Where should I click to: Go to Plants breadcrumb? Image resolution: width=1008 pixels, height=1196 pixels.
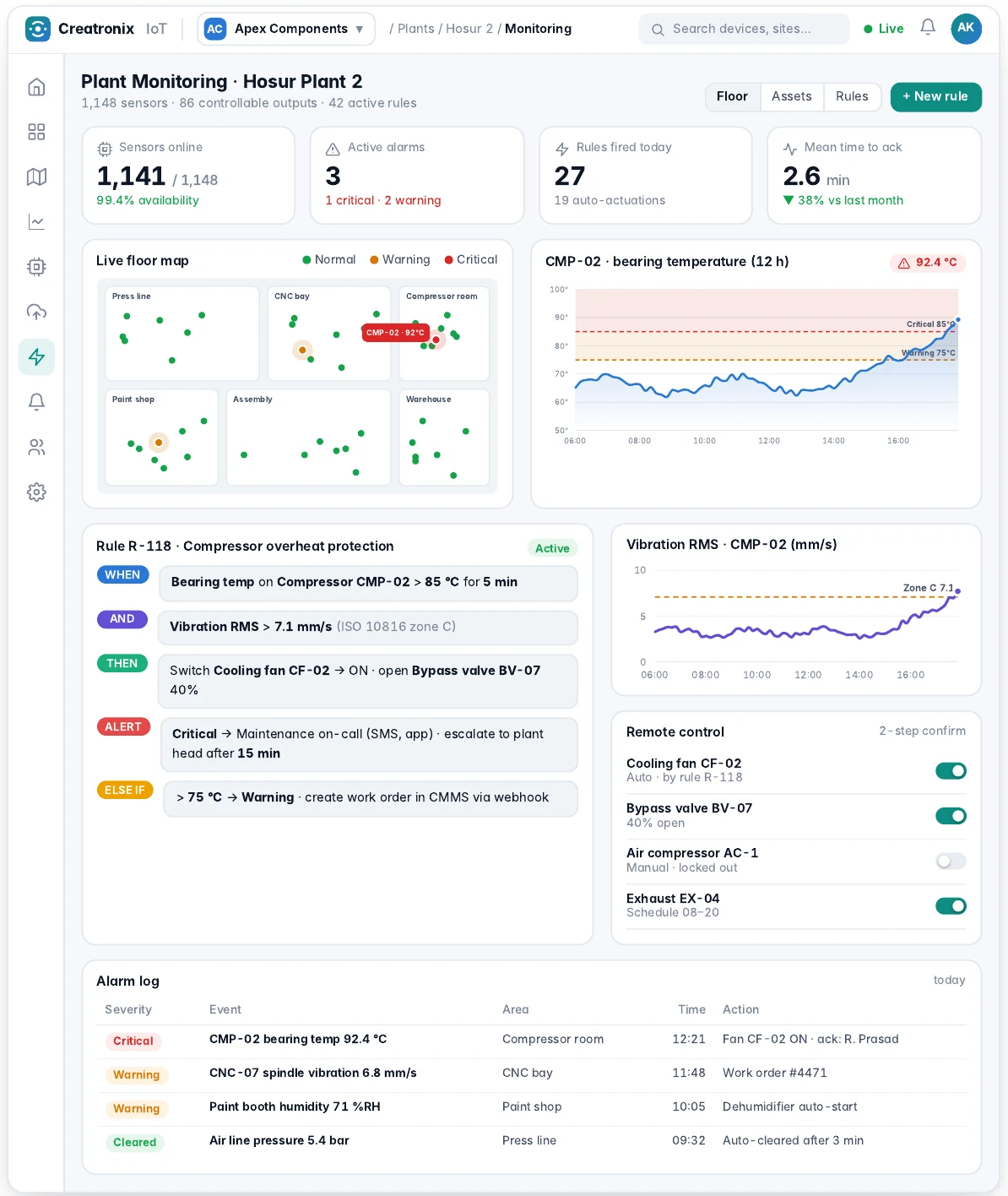[x=416, y=29]
